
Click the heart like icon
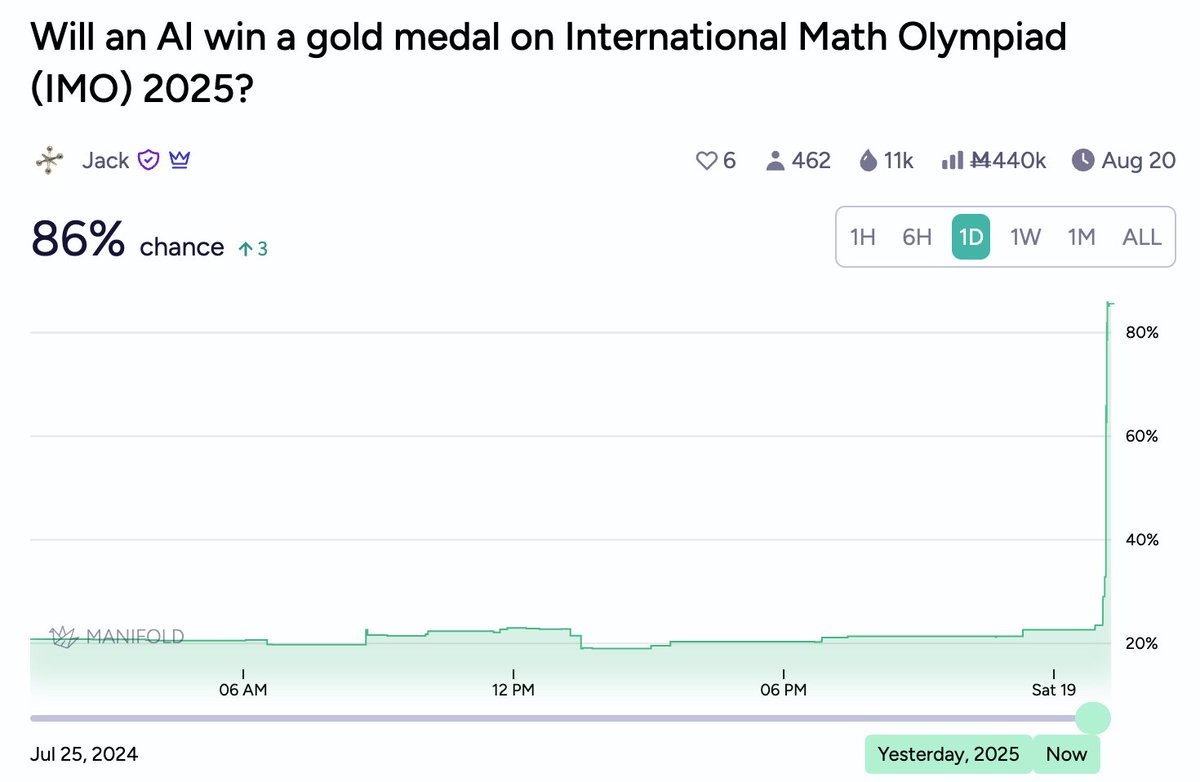706,160
